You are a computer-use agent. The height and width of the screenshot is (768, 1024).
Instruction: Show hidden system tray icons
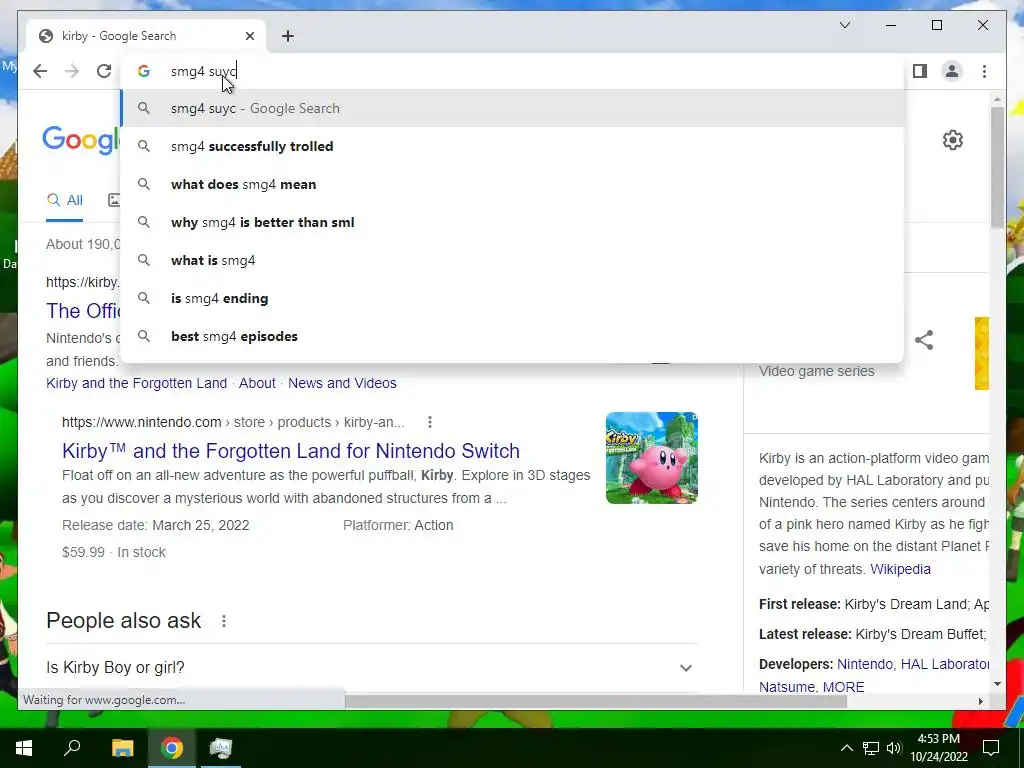coord(846,748)
